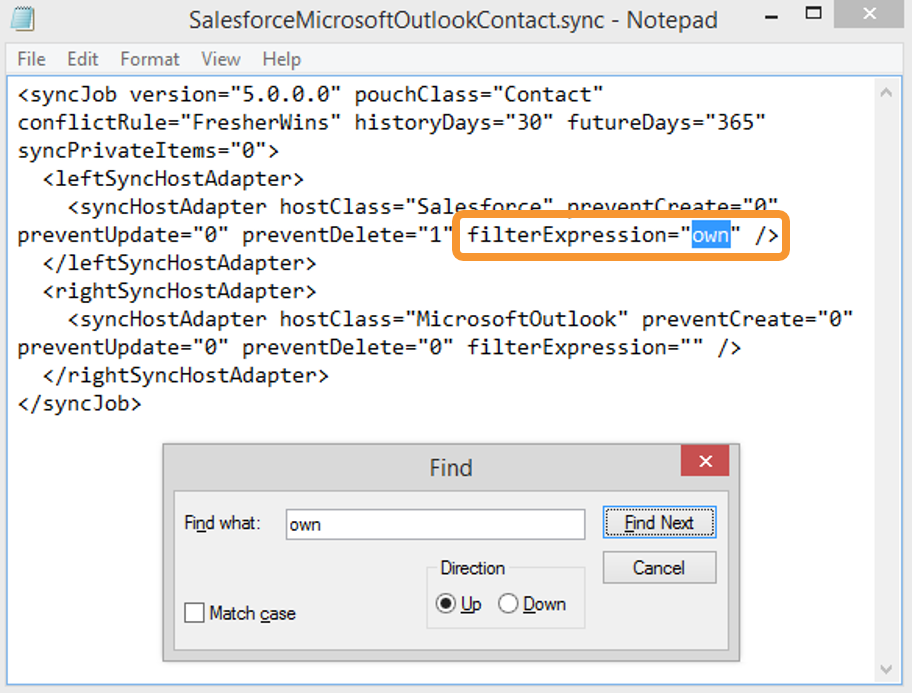Image resolution: width=912 pixels, height=693 pixels.
Task: Click the opening <leftSyncHostAdapter> tag
Action: (173, 179)
